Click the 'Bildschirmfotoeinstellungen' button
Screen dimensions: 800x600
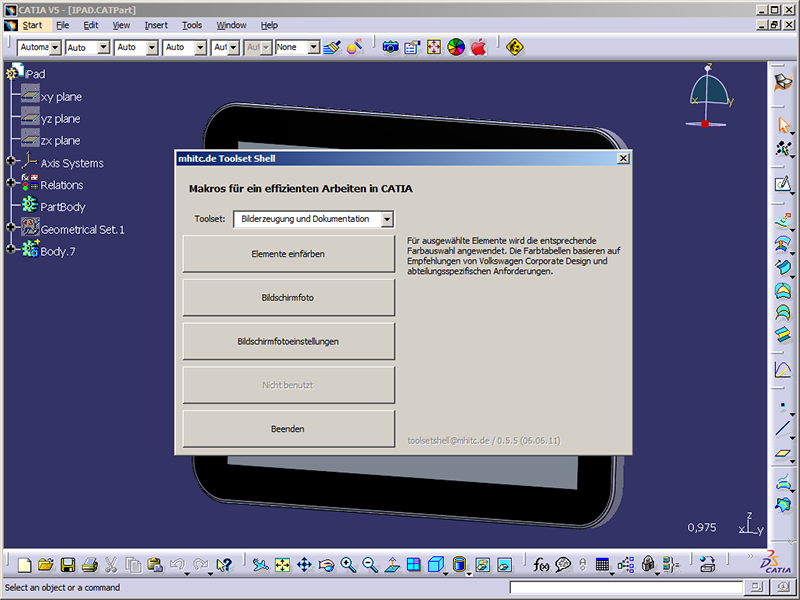[289, 341]
